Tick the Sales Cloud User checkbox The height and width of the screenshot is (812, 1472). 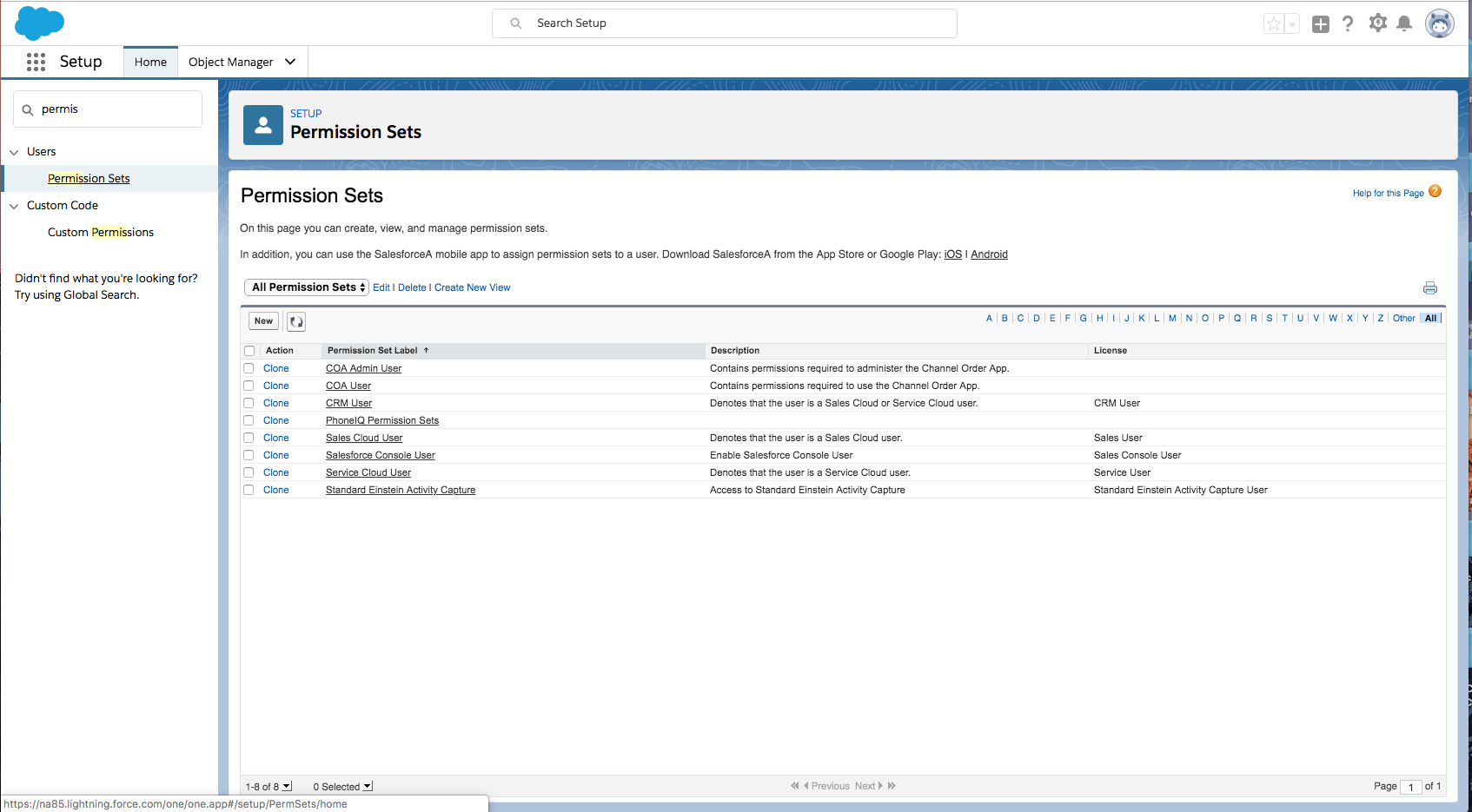coord(249,438)
